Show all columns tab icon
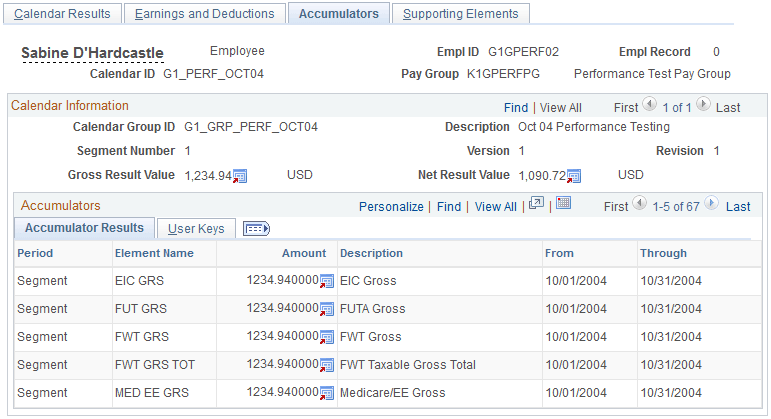Screen dimensions: 771x419 click(x=257, y=229)
